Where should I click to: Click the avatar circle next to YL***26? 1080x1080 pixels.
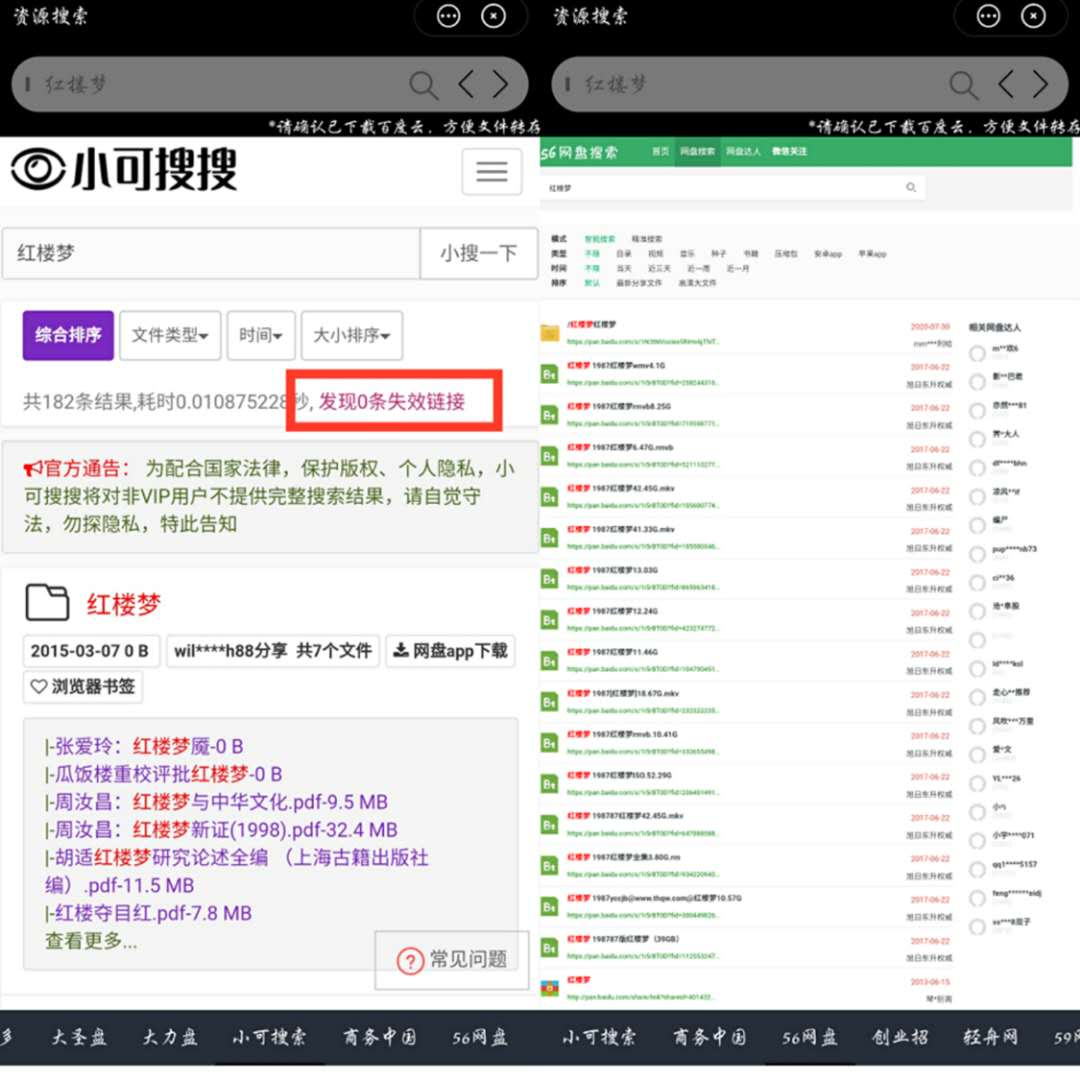point(977,783)
